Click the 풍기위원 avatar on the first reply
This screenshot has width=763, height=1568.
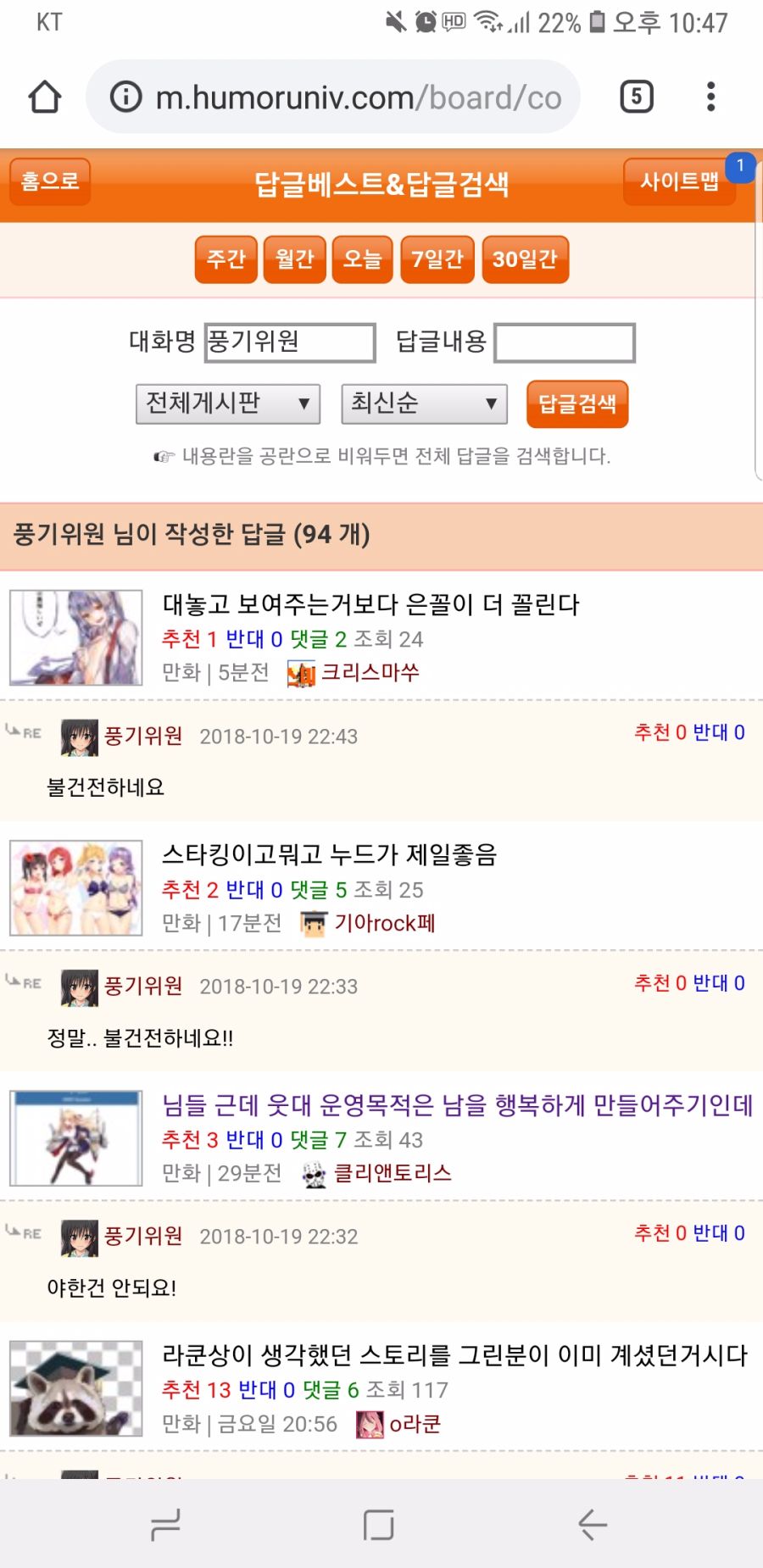[x=79, y=737]
